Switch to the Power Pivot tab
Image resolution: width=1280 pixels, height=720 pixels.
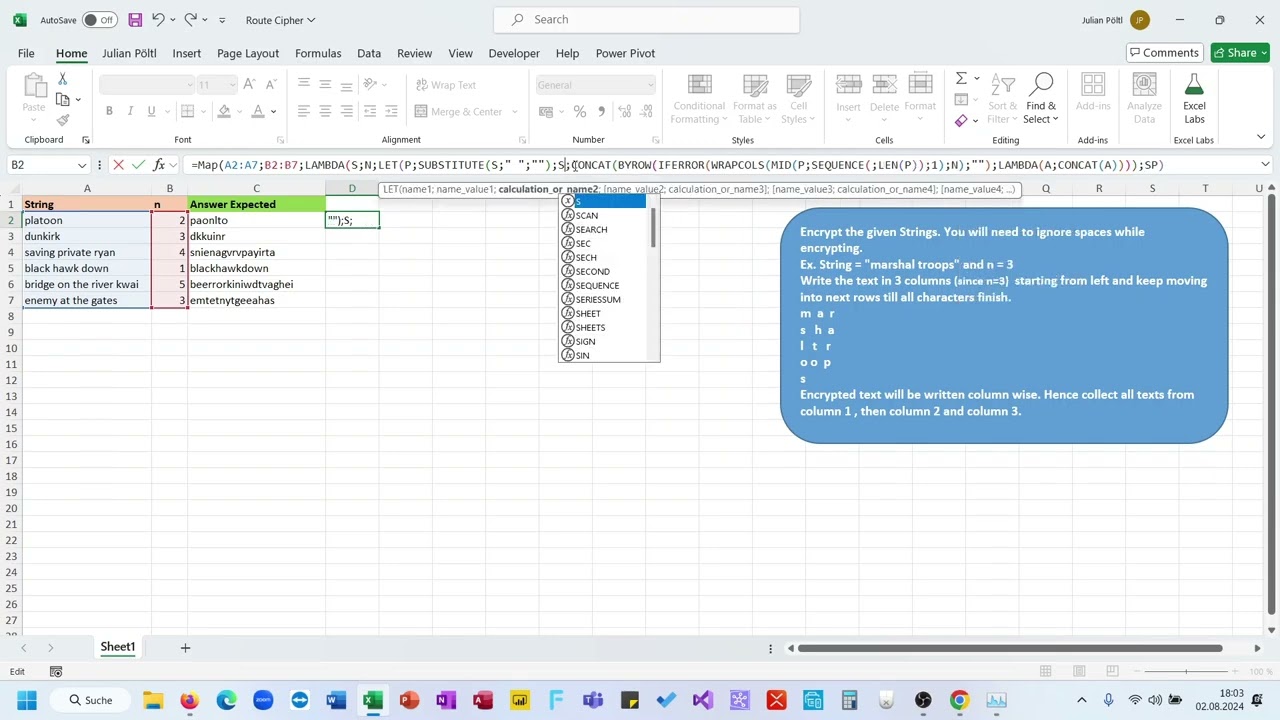point(625,53)
